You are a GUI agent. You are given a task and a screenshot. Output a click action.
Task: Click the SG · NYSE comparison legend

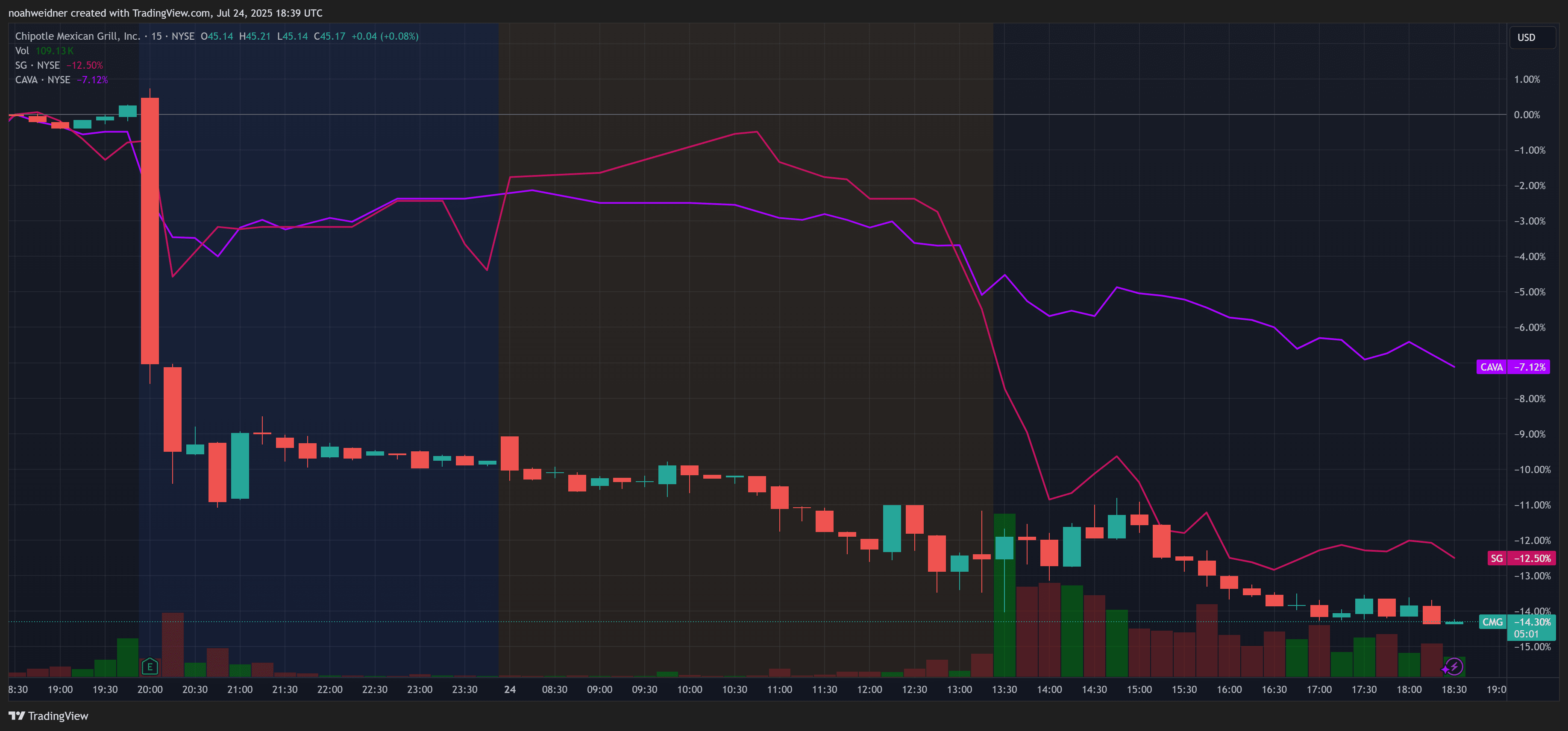click(37, 65)
